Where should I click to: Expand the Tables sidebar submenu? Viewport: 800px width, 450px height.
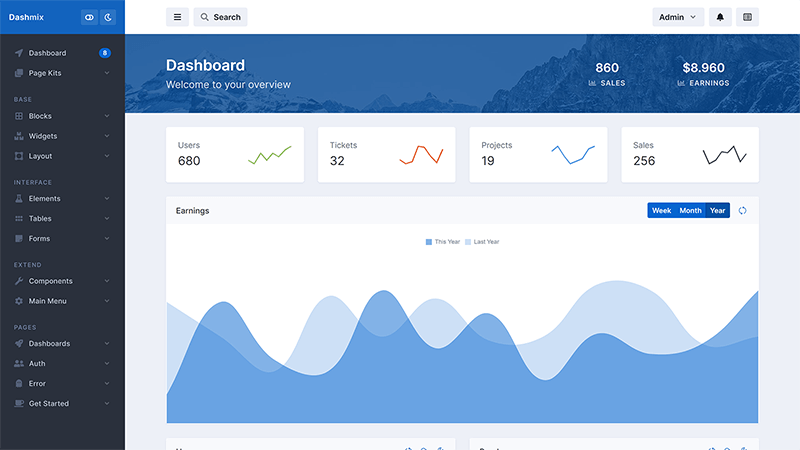(x=62, y=219)
